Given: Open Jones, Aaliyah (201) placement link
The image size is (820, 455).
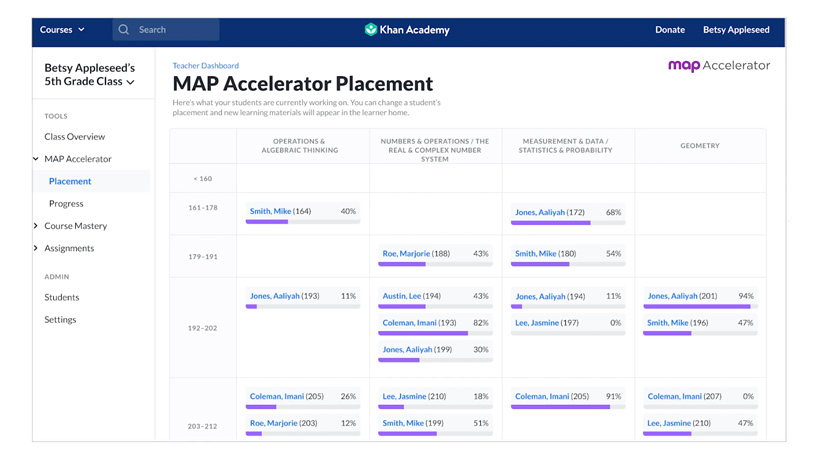Looking at the screenshot, I should 673,296.
